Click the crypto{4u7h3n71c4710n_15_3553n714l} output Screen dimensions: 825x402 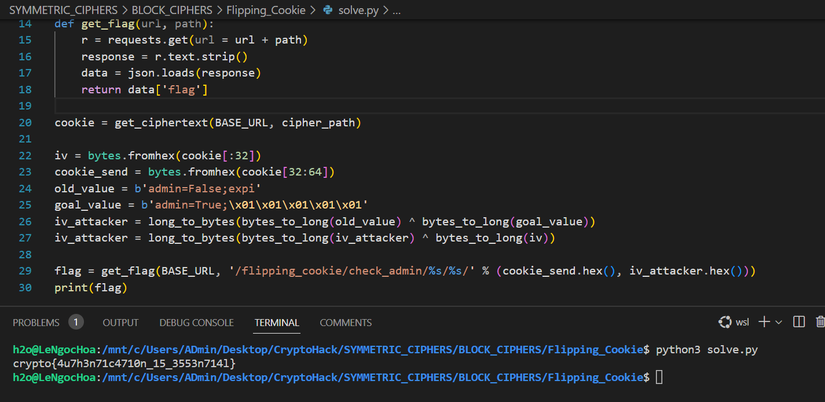125,364
